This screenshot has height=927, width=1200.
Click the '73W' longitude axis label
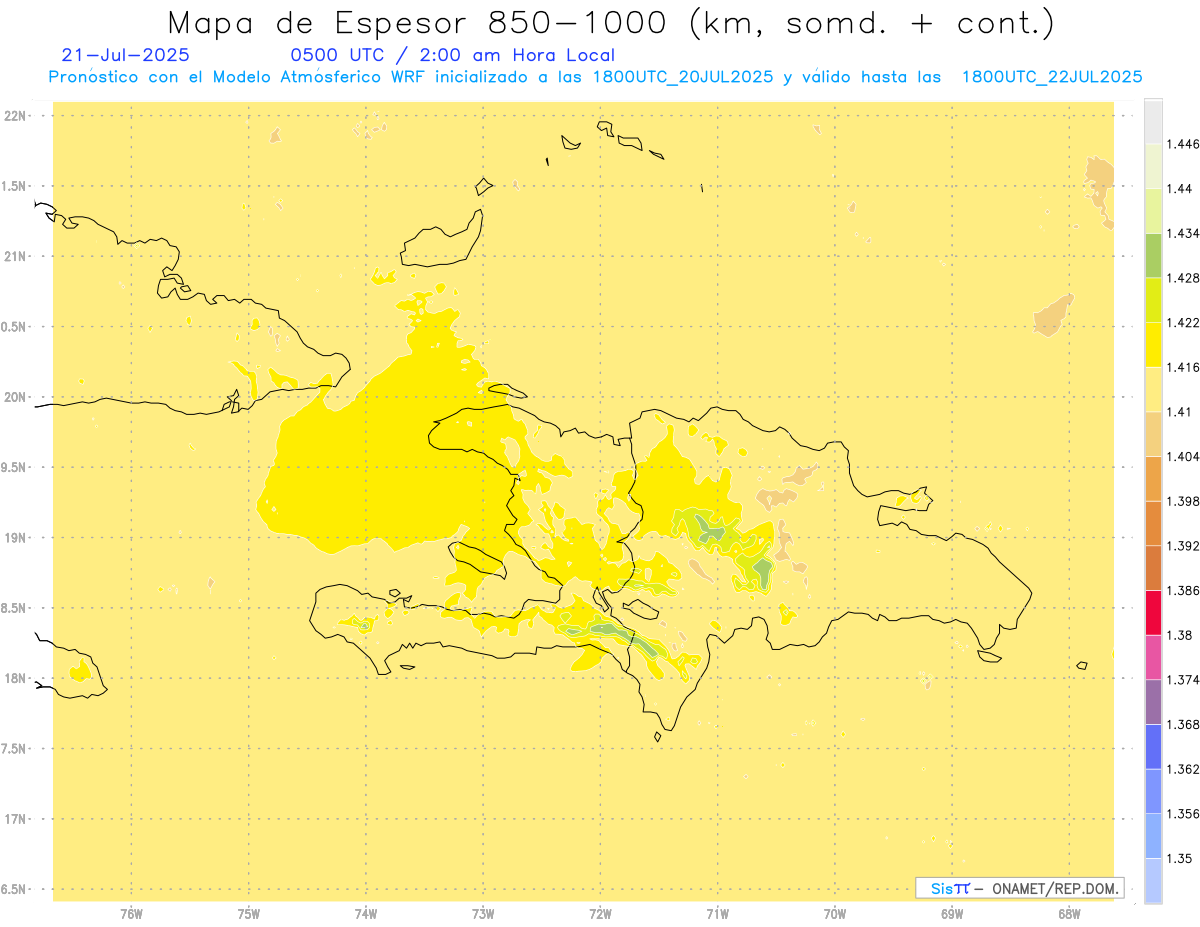pos(483,913)
